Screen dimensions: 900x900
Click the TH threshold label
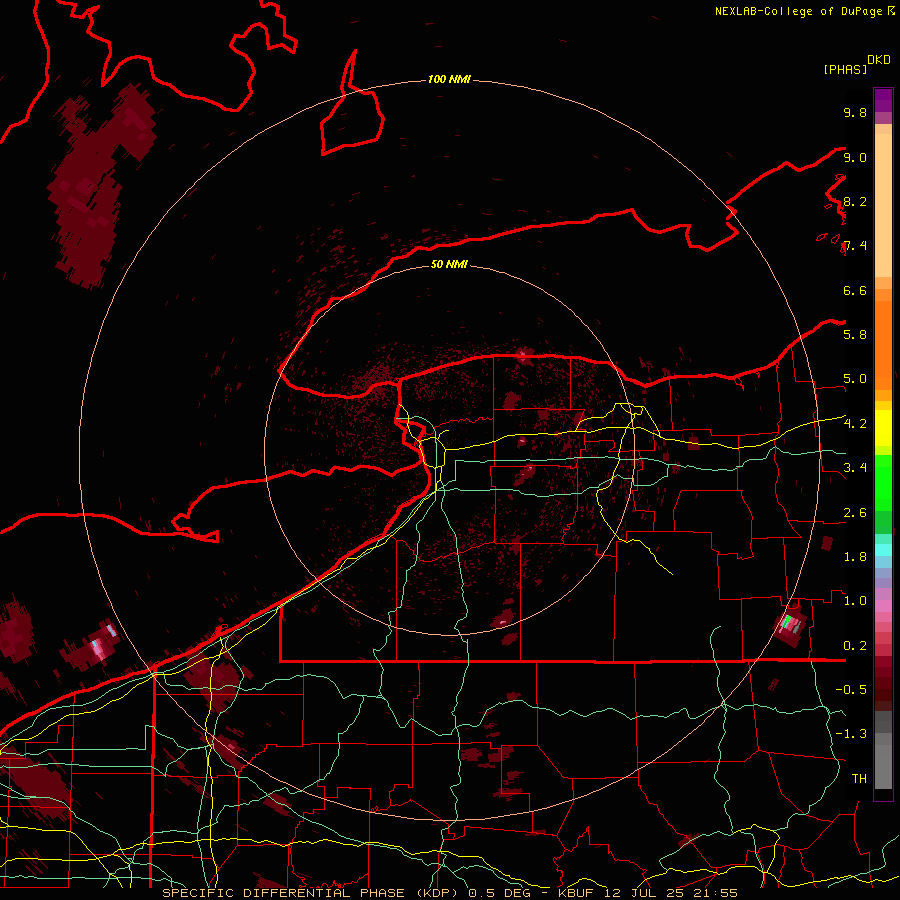pos(859,779)
